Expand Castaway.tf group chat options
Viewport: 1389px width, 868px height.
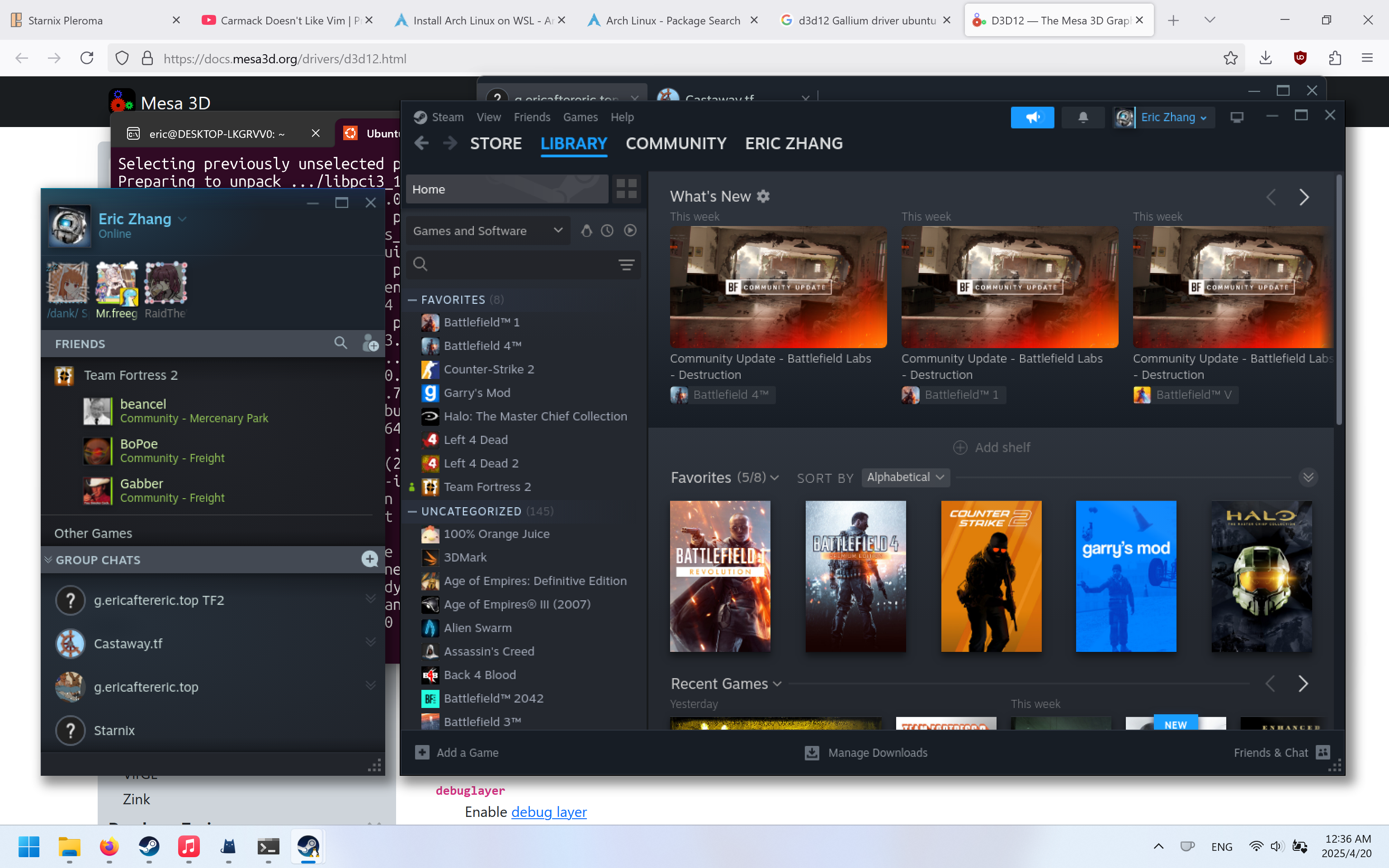(371, 642)
